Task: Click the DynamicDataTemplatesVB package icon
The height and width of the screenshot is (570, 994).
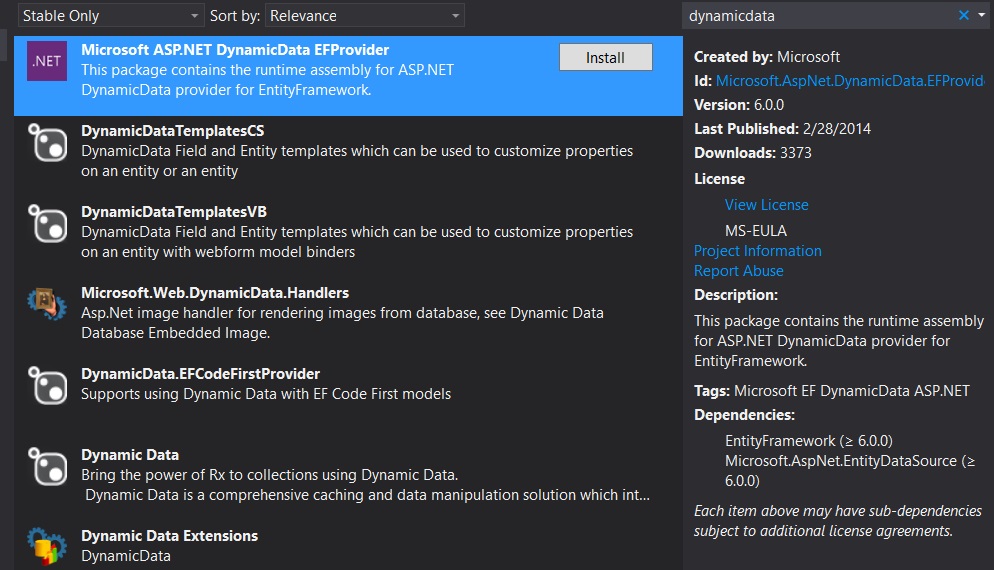Action: [x=48, y=223]
